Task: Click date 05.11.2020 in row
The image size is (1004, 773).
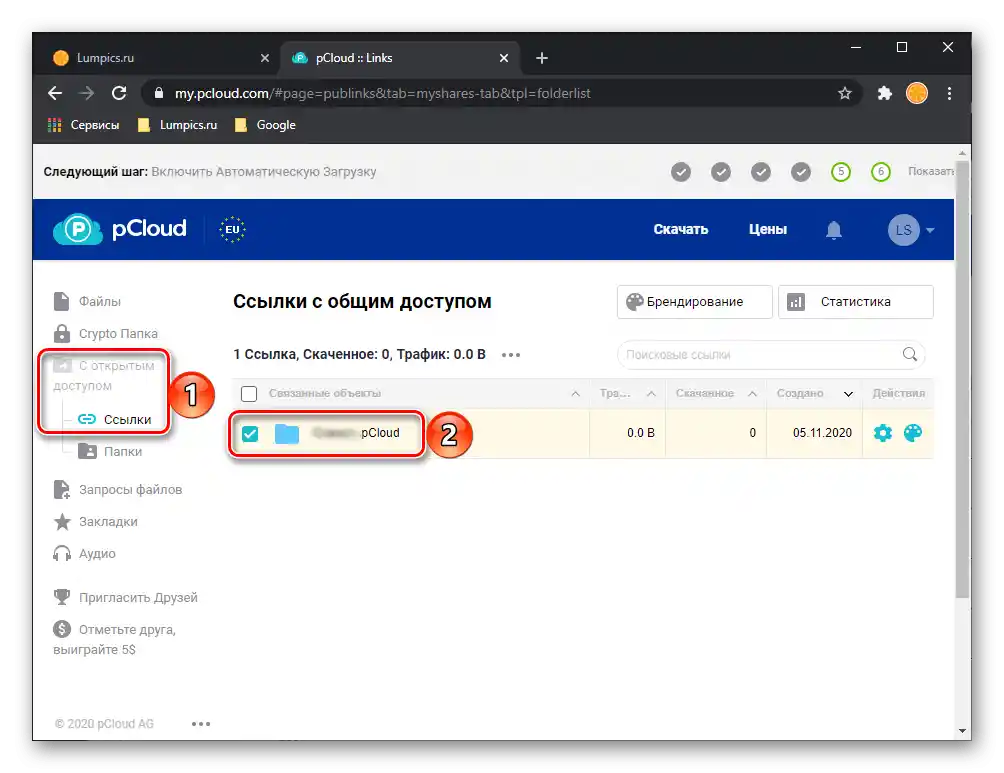Action: (x=822, y=433)
